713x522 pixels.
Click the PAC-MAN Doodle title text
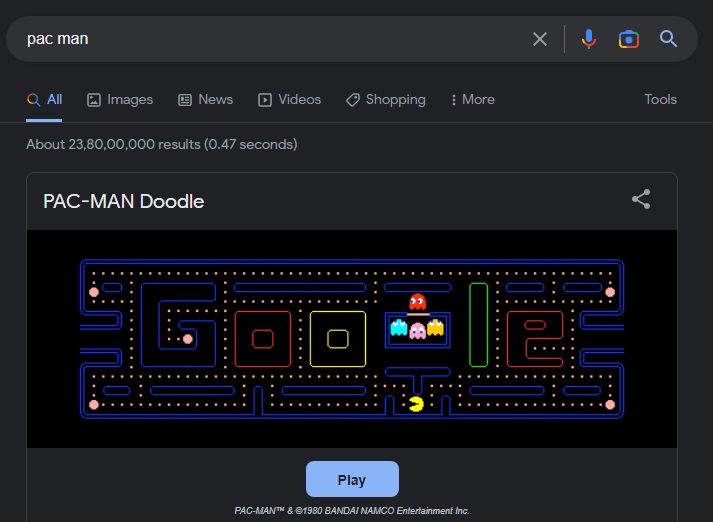[124, 201]
